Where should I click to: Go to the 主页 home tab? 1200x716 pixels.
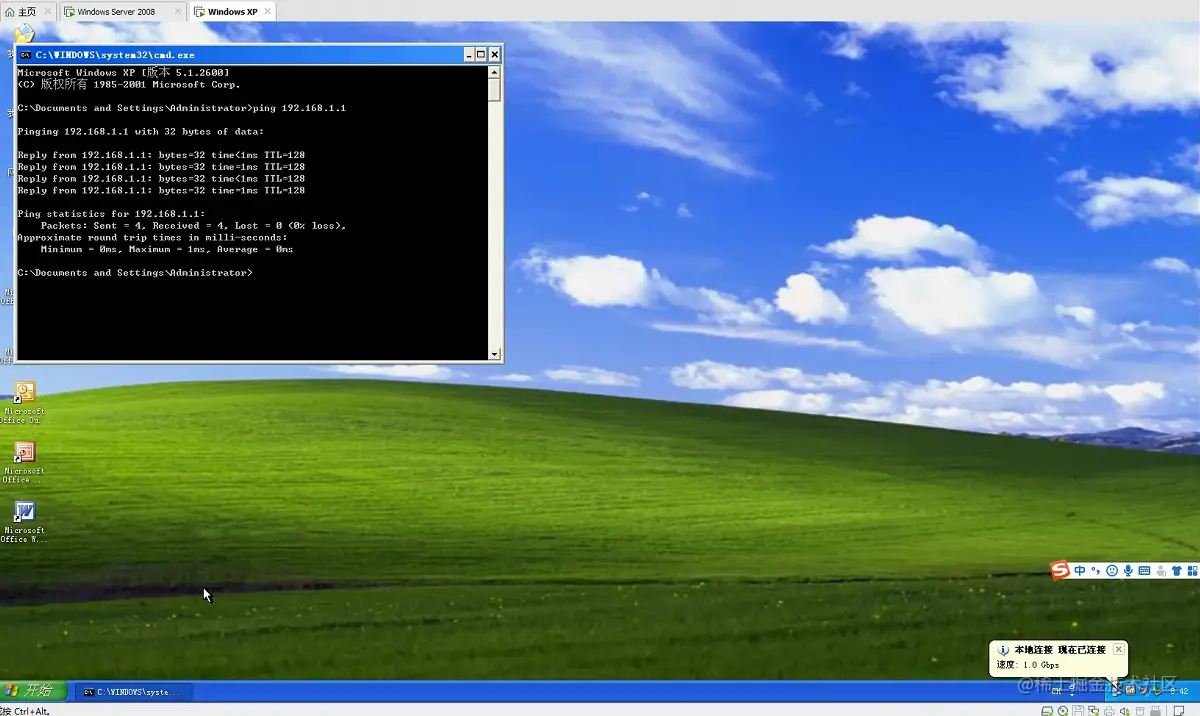point(27,12)
